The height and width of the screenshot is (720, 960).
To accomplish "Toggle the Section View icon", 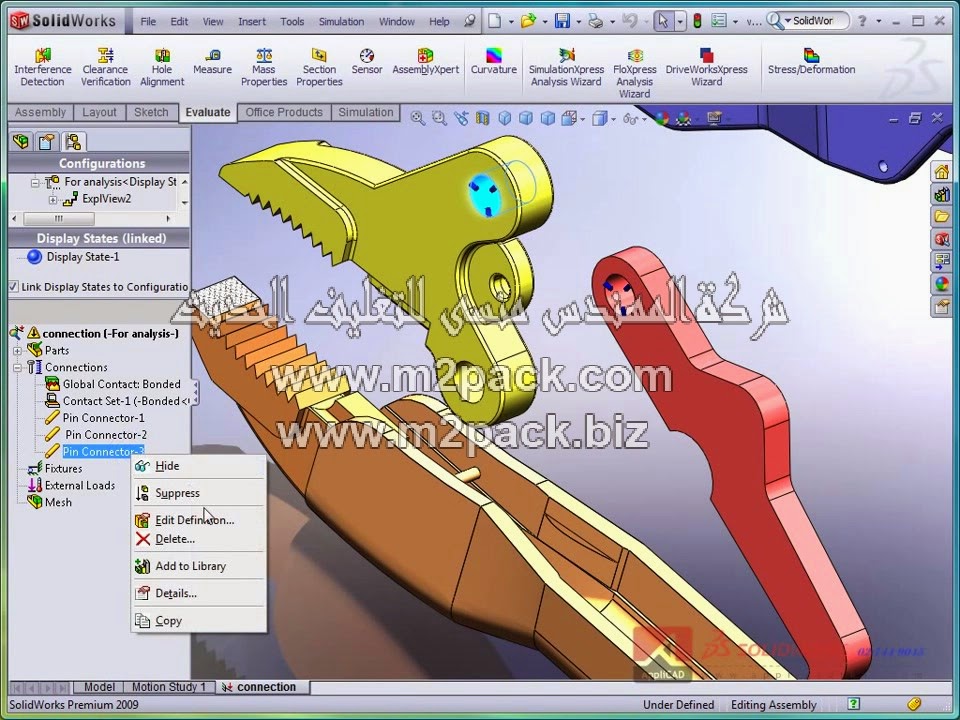I will (x=482, y=118).
